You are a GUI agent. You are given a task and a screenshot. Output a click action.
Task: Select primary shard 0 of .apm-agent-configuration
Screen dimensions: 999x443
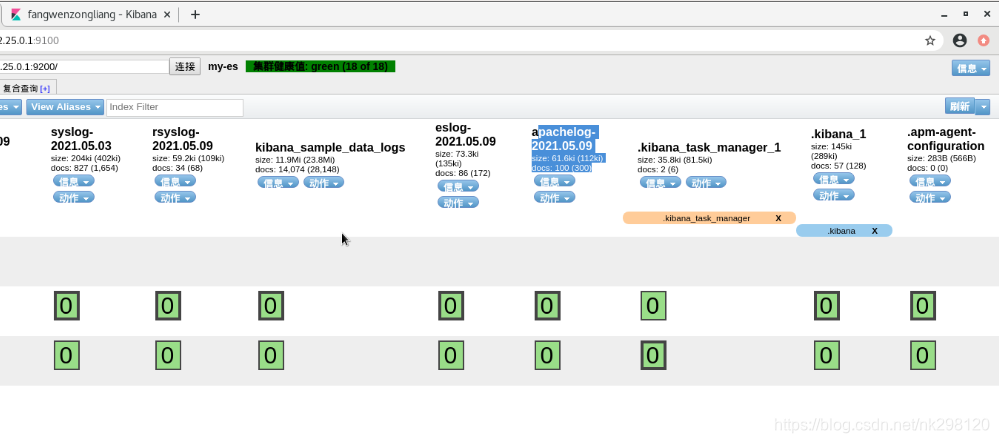(x=923, y=306)
